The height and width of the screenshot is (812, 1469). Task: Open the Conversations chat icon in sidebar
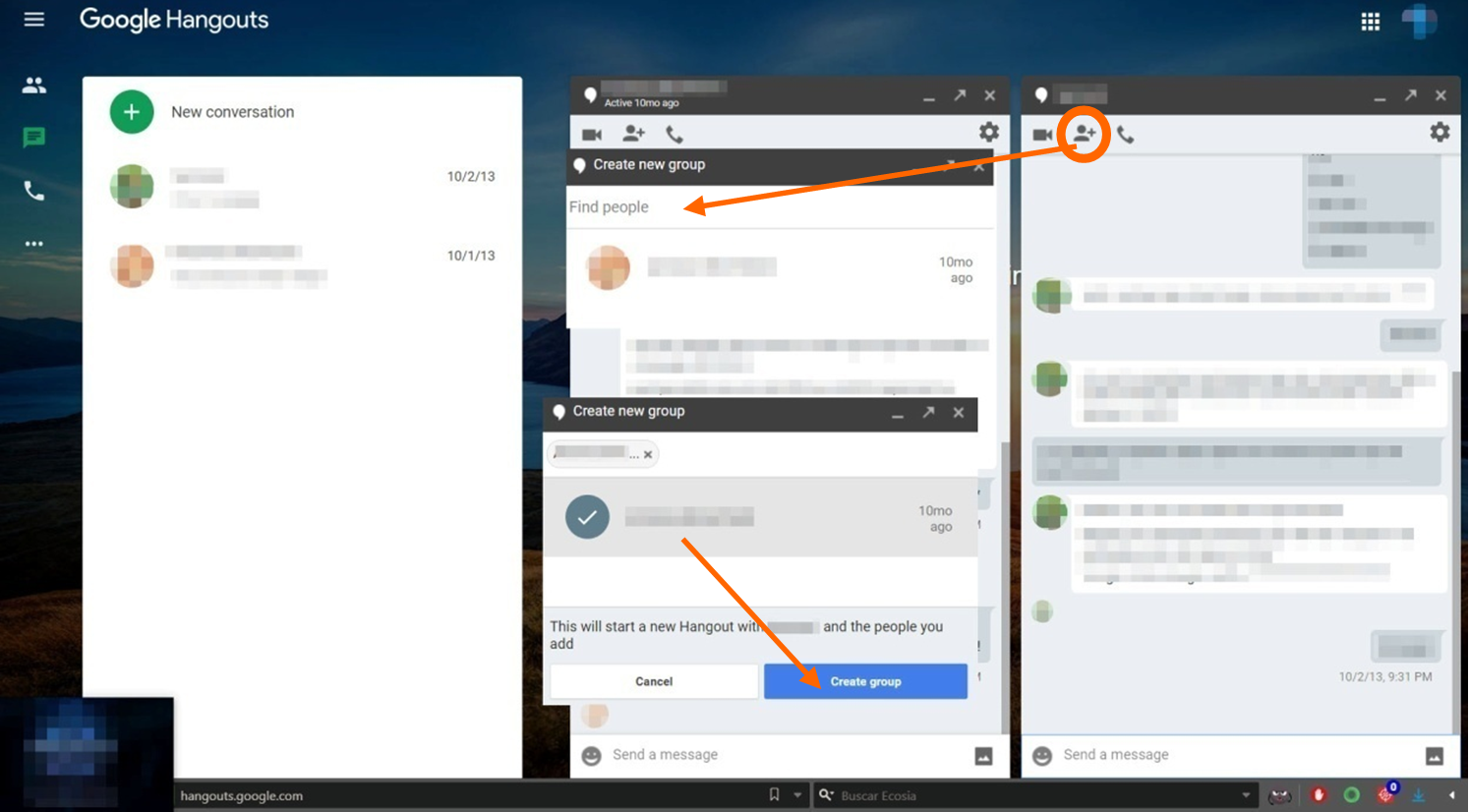[33, 138]
